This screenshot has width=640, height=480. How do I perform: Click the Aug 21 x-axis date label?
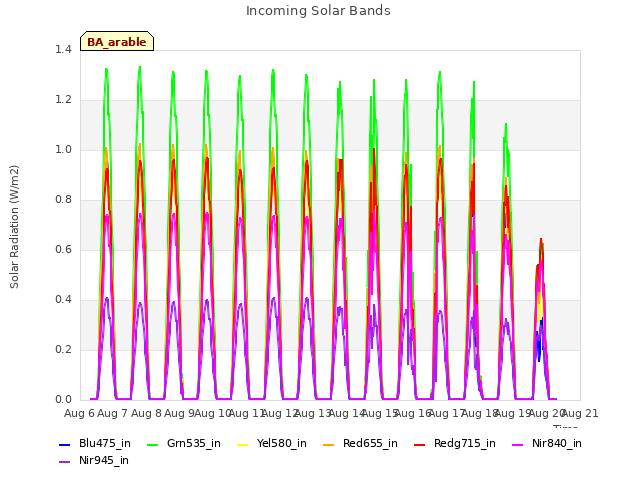pyautogui.click(x=580, y=413)
